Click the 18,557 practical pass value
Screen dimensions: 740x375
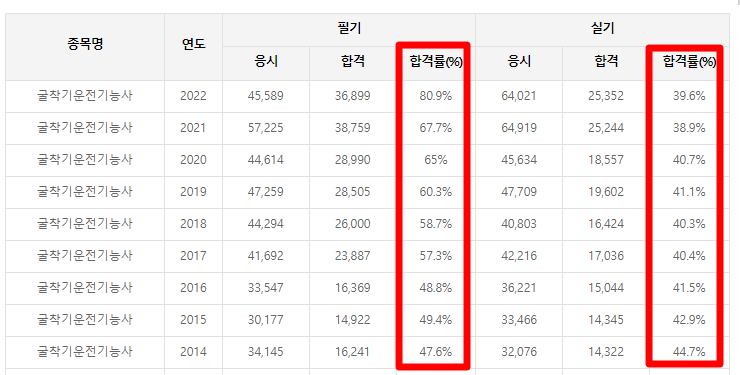click(x=606, y=160)
